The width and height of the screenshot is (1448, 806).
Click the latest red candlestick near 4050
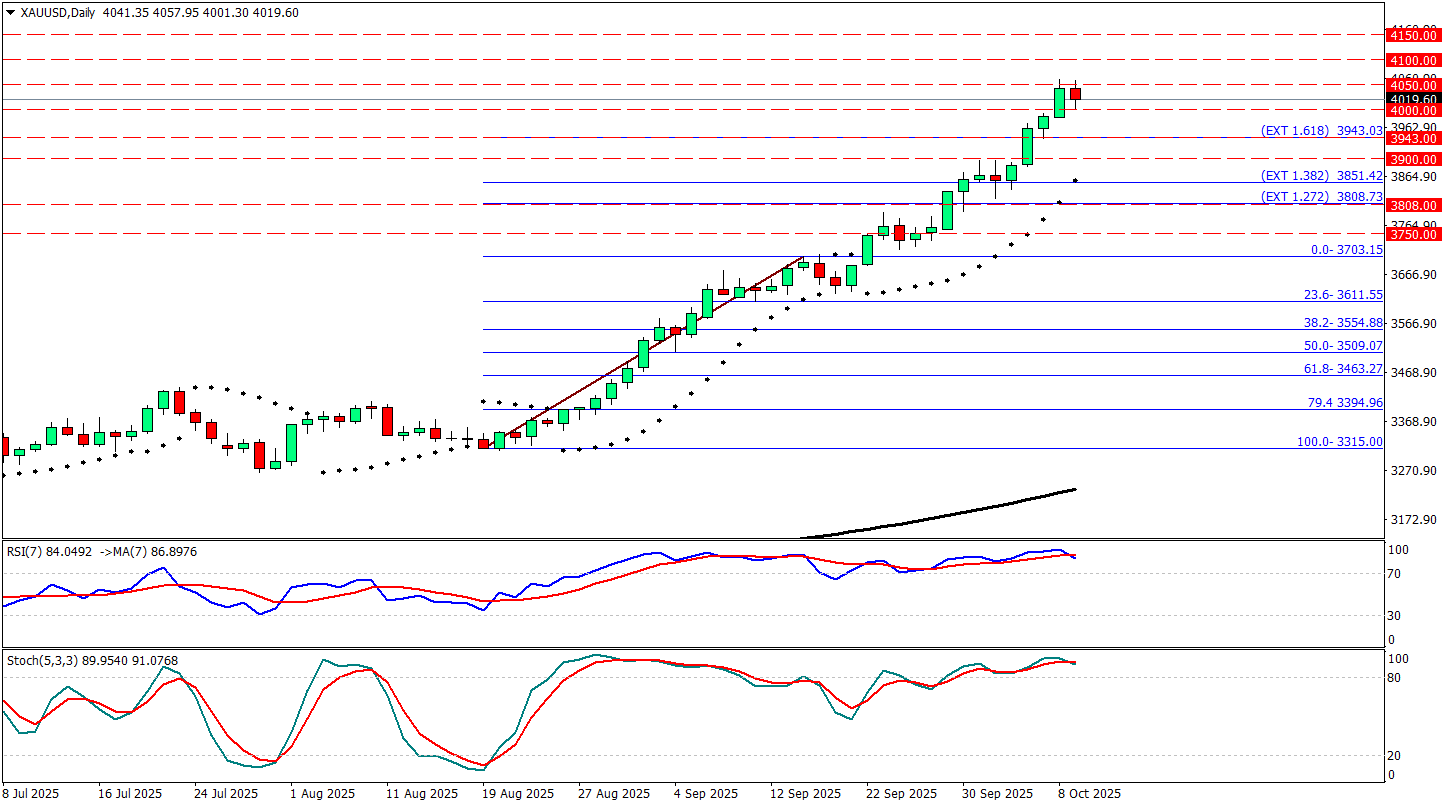[1075, 93]
